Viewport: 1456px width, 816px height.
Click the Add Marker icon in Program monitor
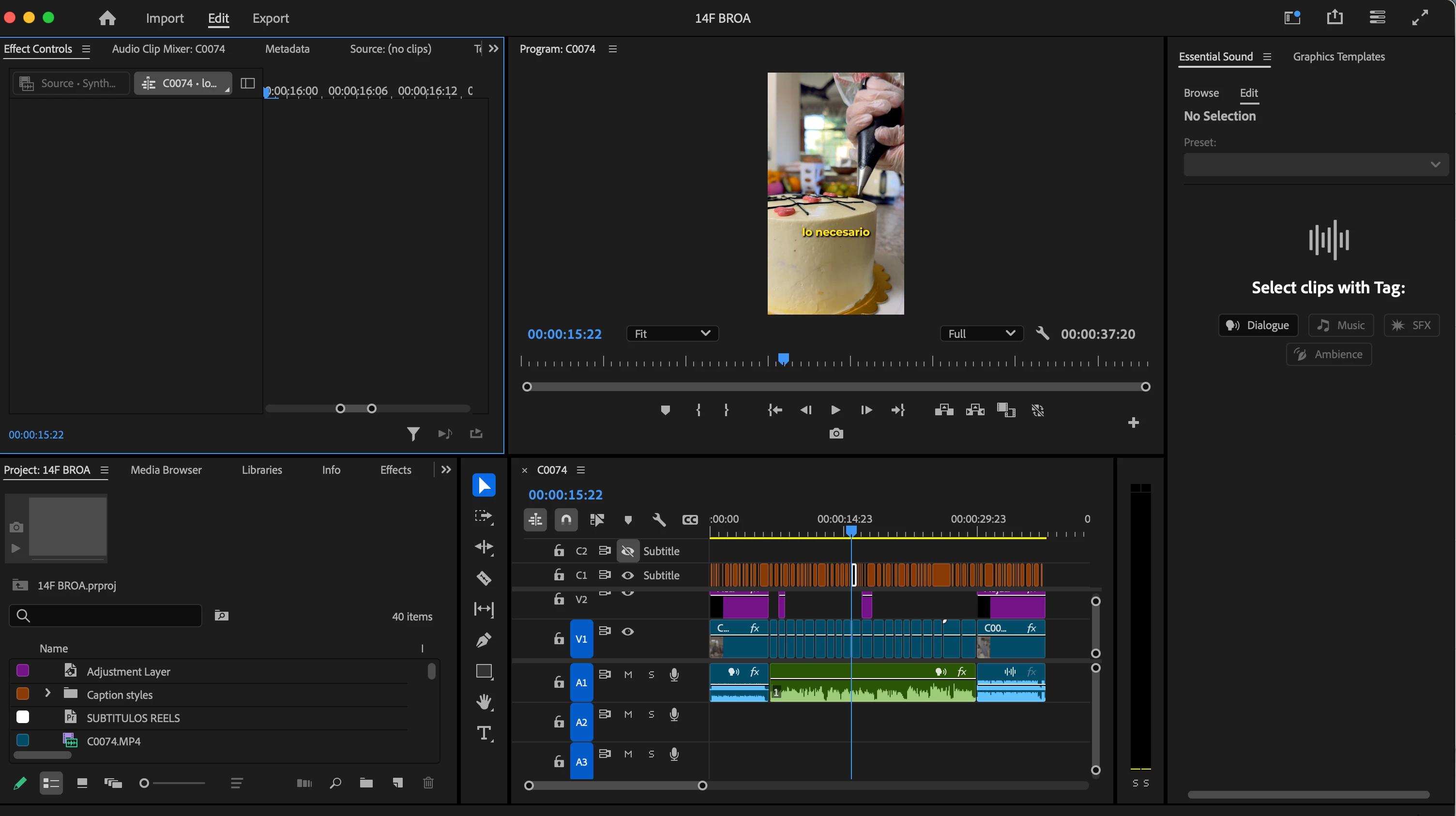(x=665, y=410)
